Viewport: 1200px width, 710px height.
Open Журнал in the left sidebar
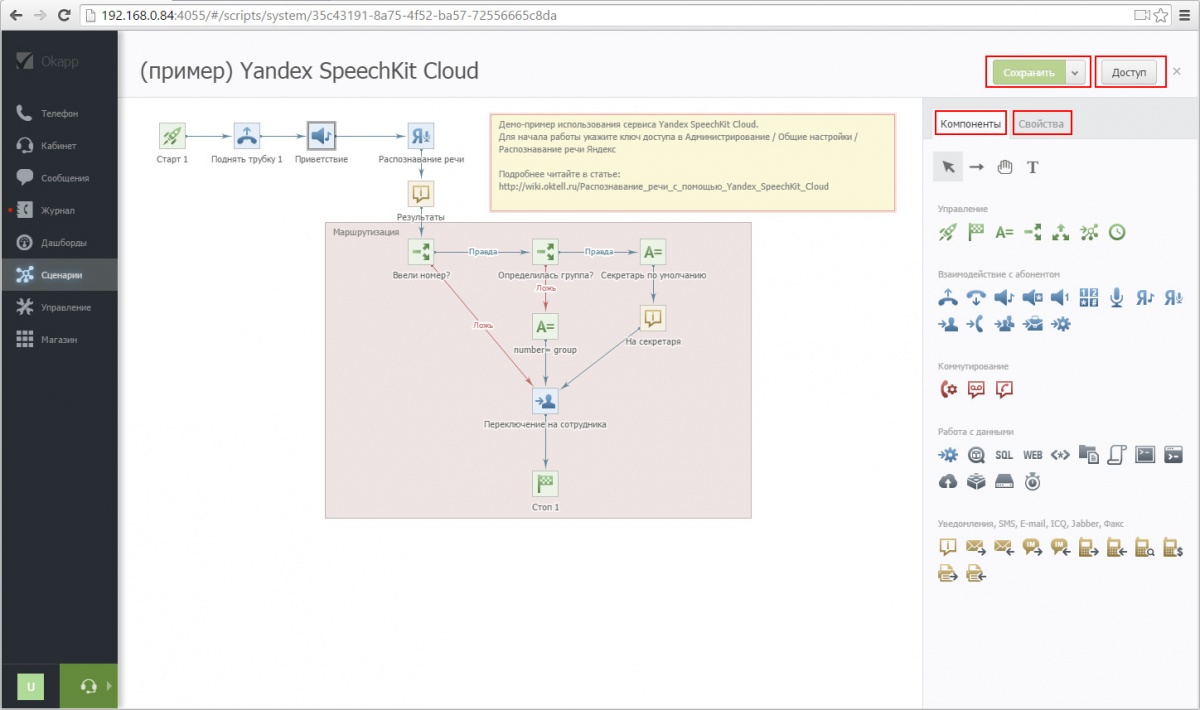tap(58, 211)
